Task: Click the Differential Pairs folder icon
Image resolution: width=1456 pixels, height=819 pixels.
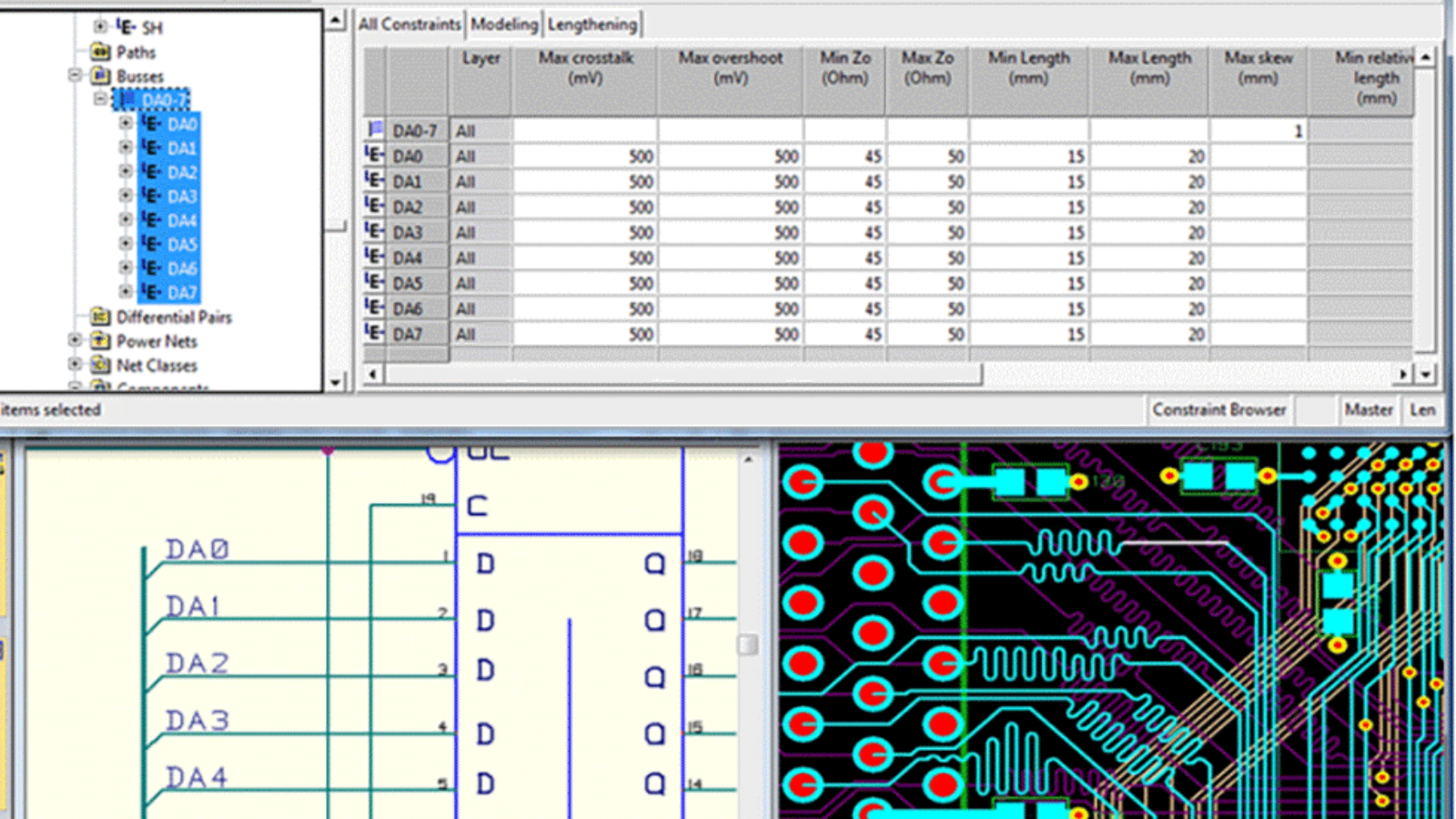Action: tap(101, 317)
